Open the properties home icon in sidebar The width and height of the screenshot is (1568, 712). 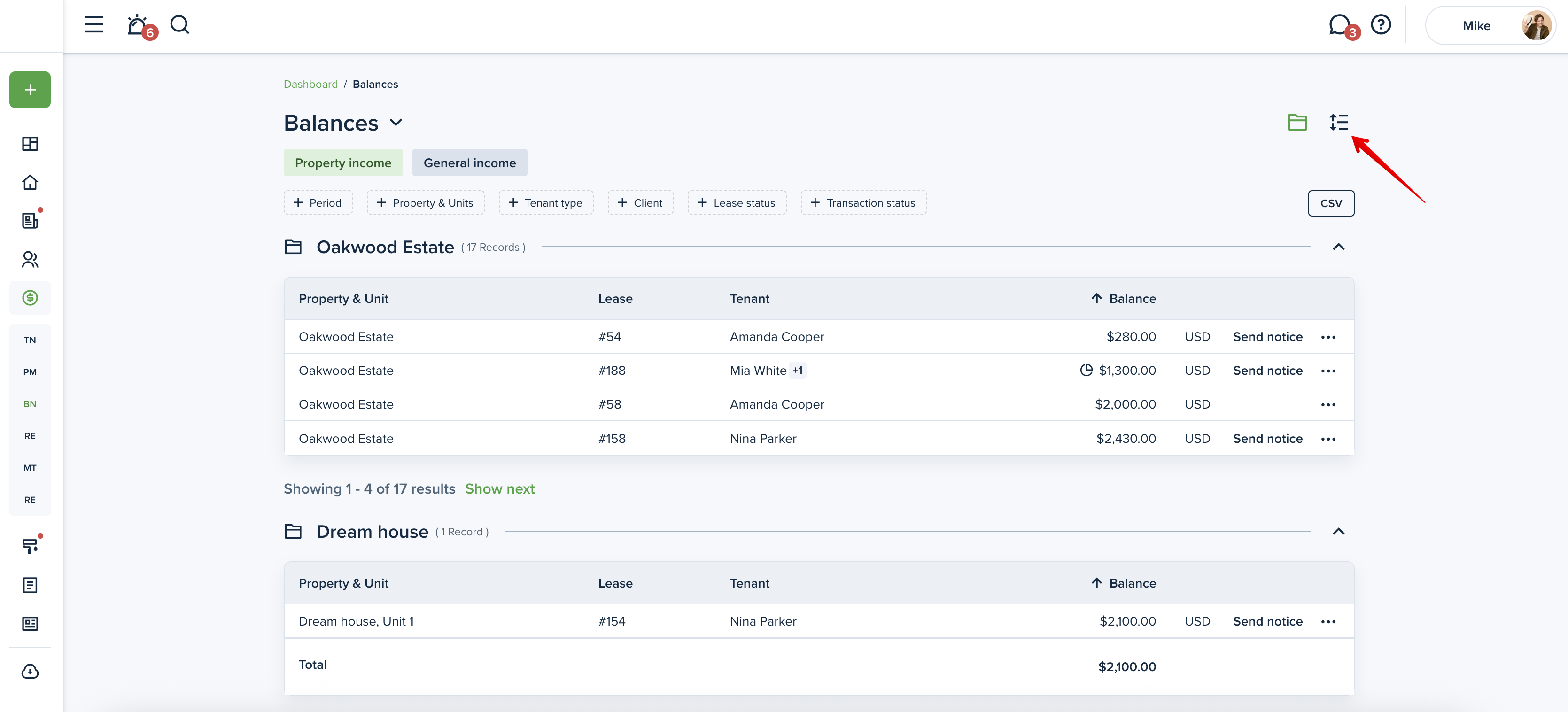click(30, 182)
